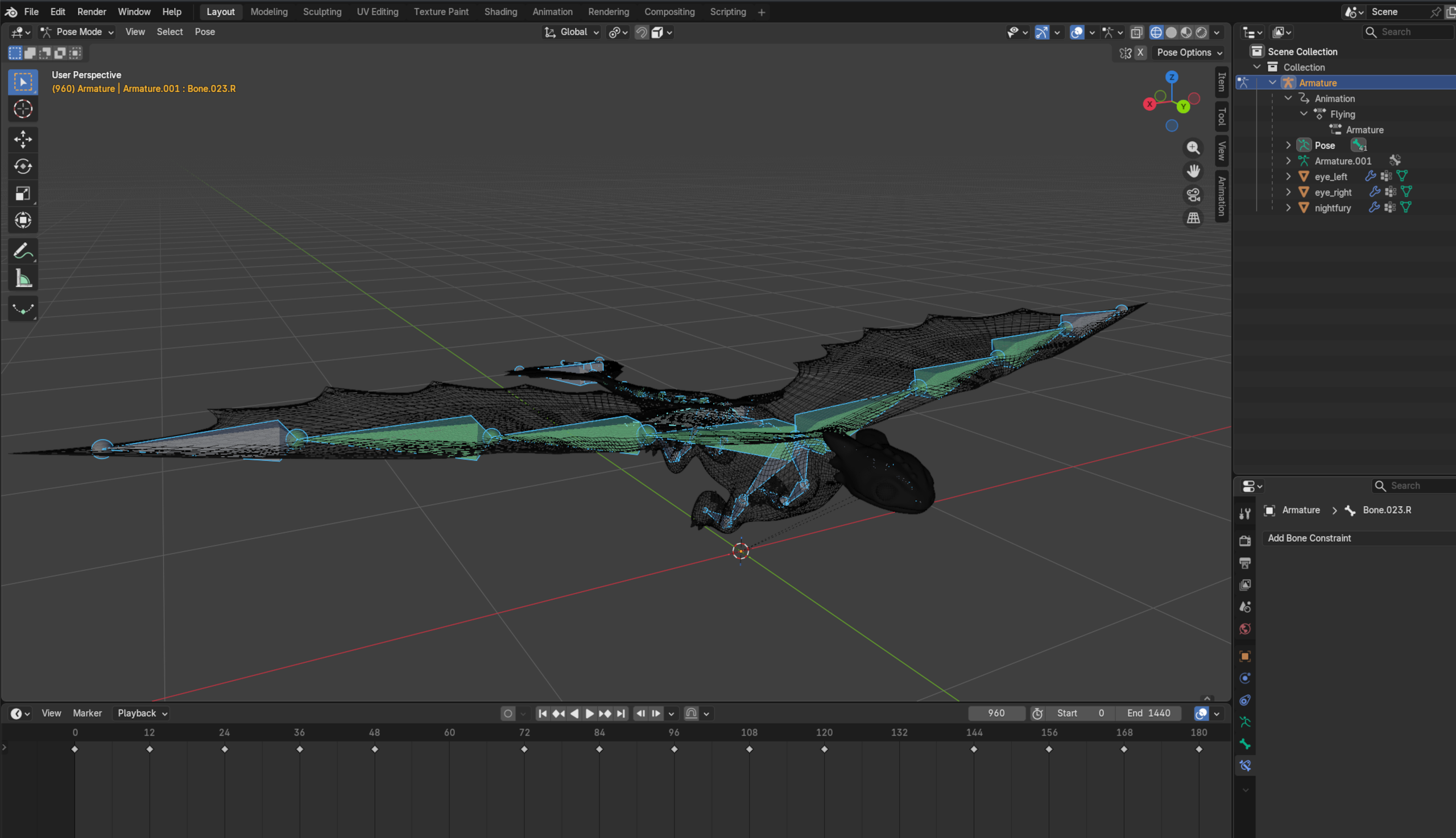Click the End frame field 1440

(x=1148, y=713)
